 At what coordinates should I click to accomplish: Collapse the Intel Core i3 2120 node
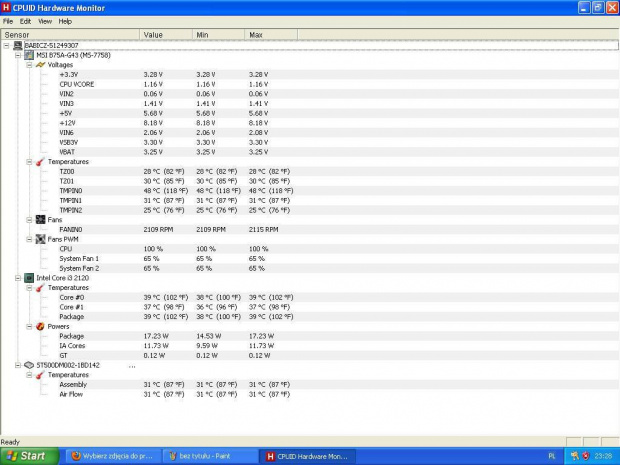18,278
